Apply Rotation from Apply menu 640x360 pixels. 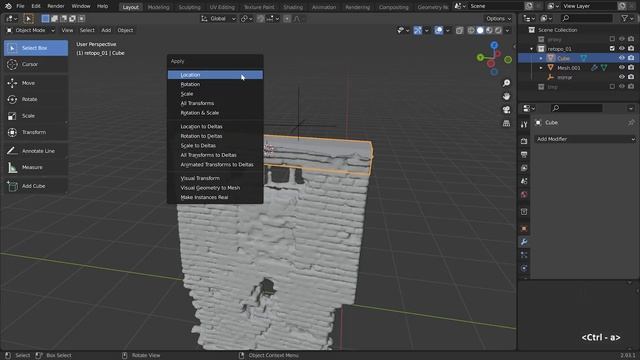[x=215, y=84]
